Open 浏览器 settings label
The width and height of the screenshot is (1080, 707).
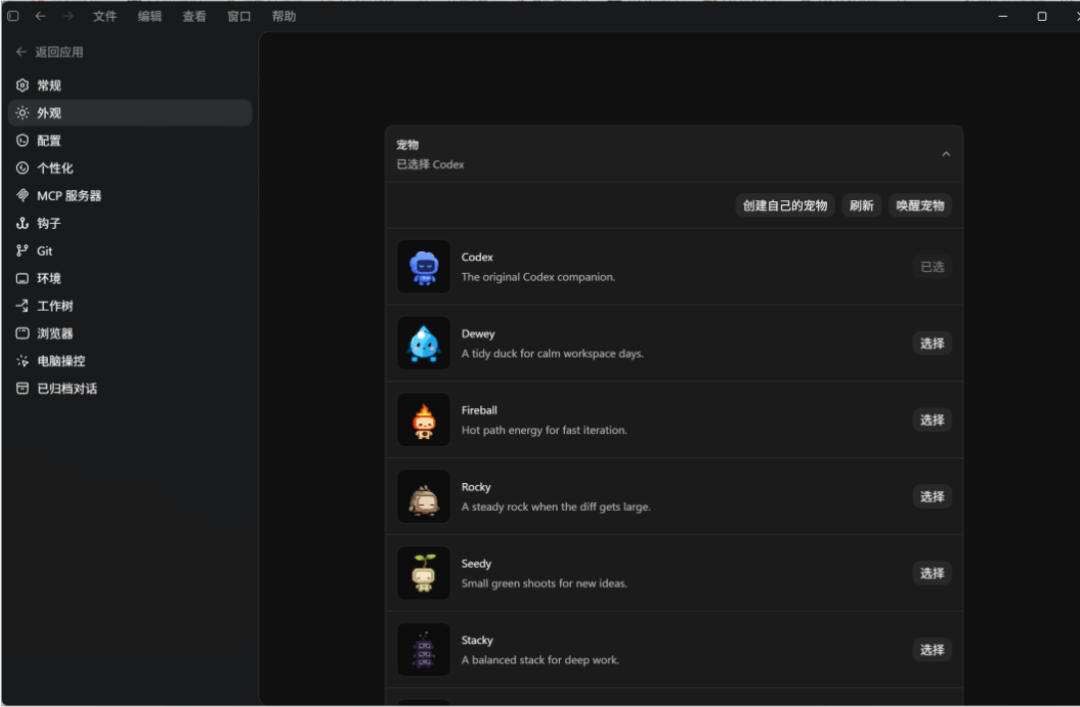(55, 334)
